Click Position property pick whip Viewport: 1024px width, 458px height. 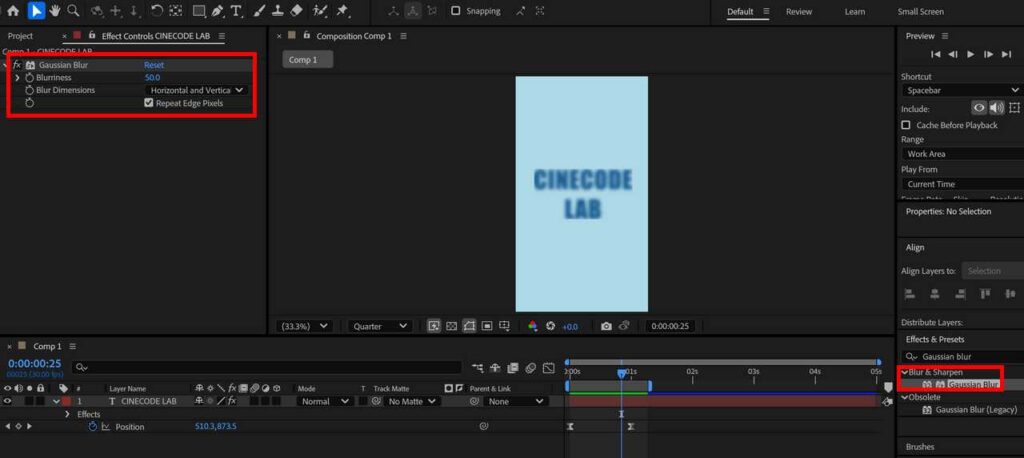(x=484, y=427)
